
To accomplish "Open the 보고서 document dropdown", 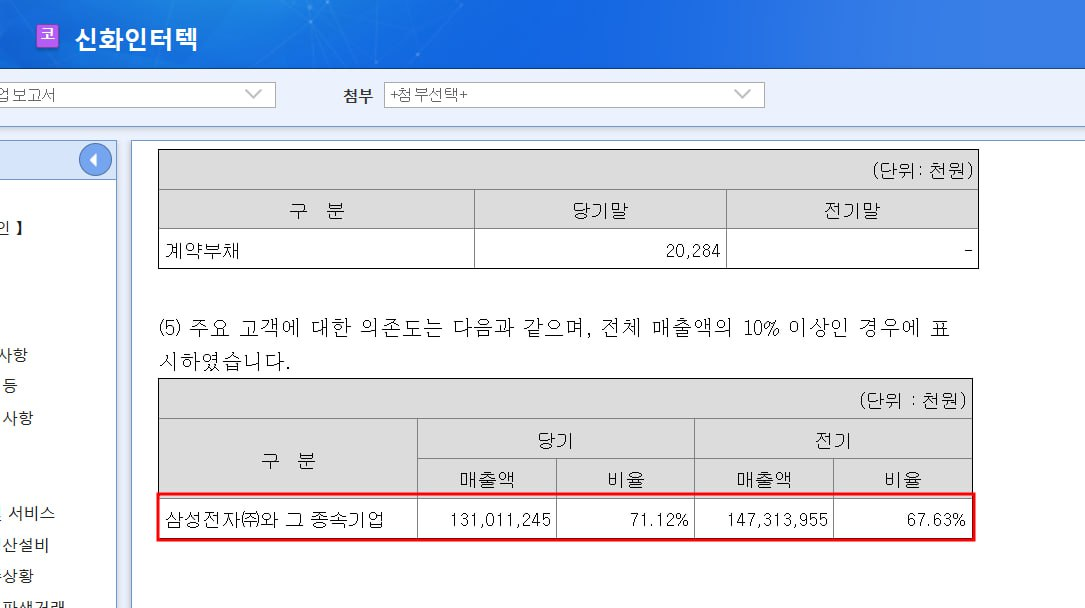I will tap(137, 95).
